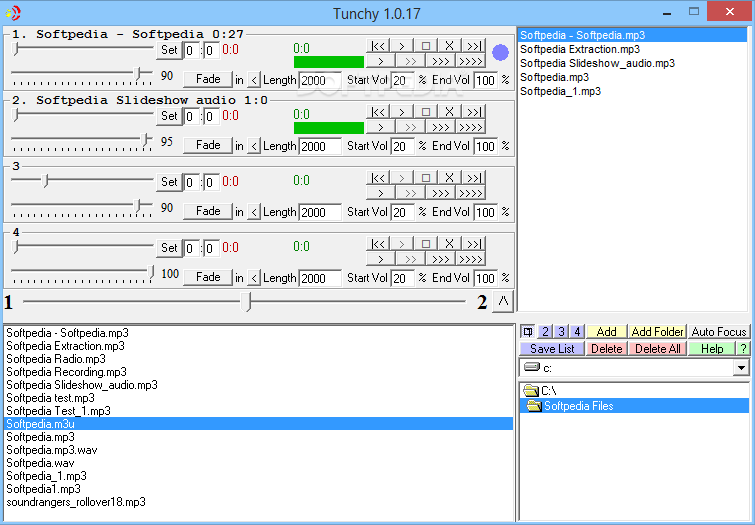The width and height of the screenshot is (755, 525).
Task: Click the >>>> button on deck 4
Action: 470,259
